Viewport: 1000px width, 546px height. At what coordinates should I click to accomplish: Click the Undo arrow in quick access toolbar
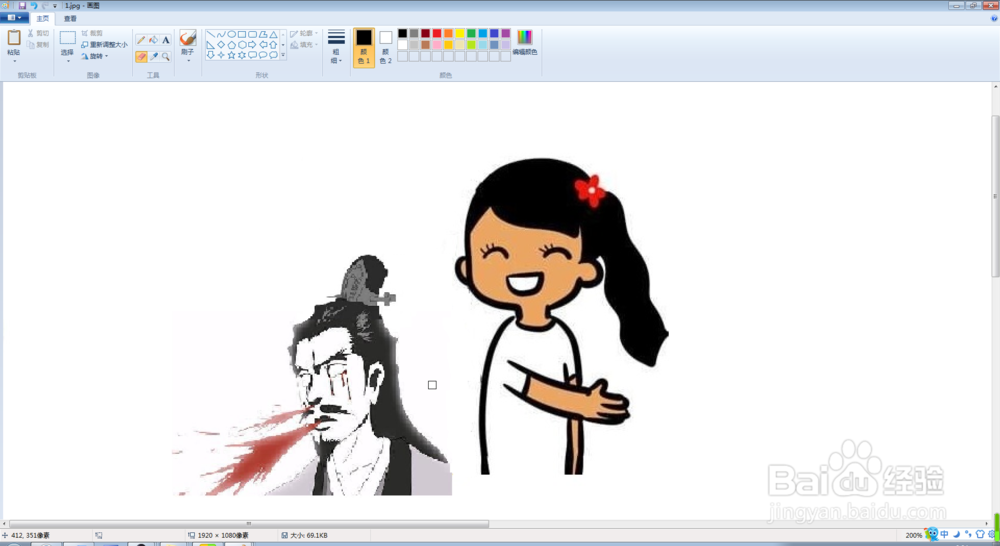click(x=33, y=5)
